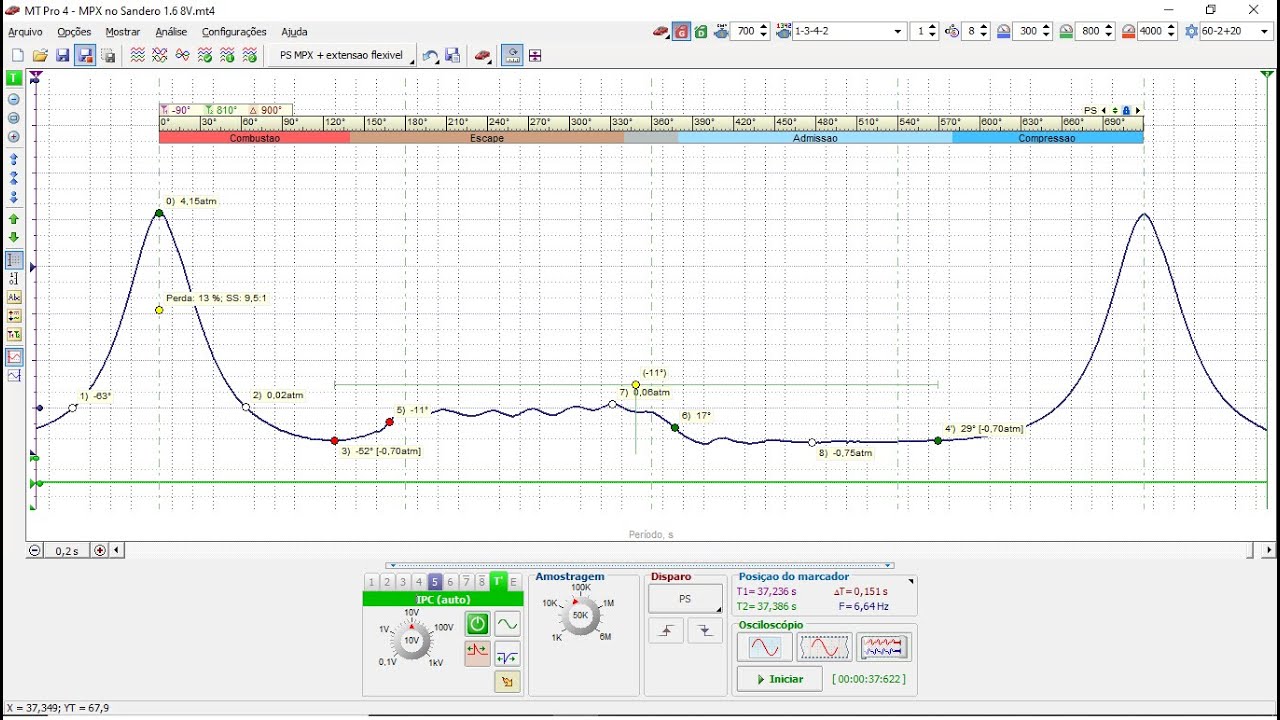Click the yellow probe icon in the channel panel

pyautogui.click(x=507, y=682)
